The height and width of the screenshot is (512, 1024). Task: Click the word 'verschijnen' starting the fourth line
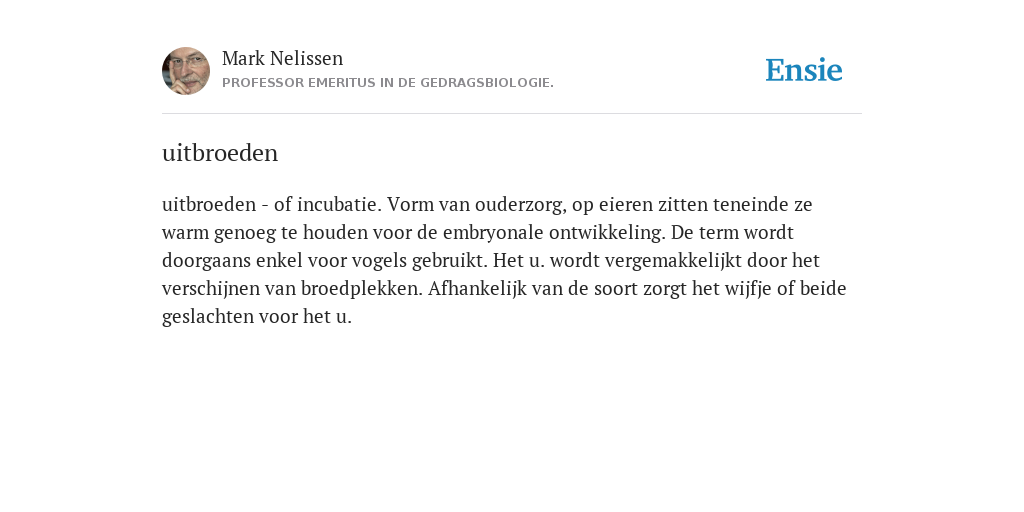click(211, 289)
